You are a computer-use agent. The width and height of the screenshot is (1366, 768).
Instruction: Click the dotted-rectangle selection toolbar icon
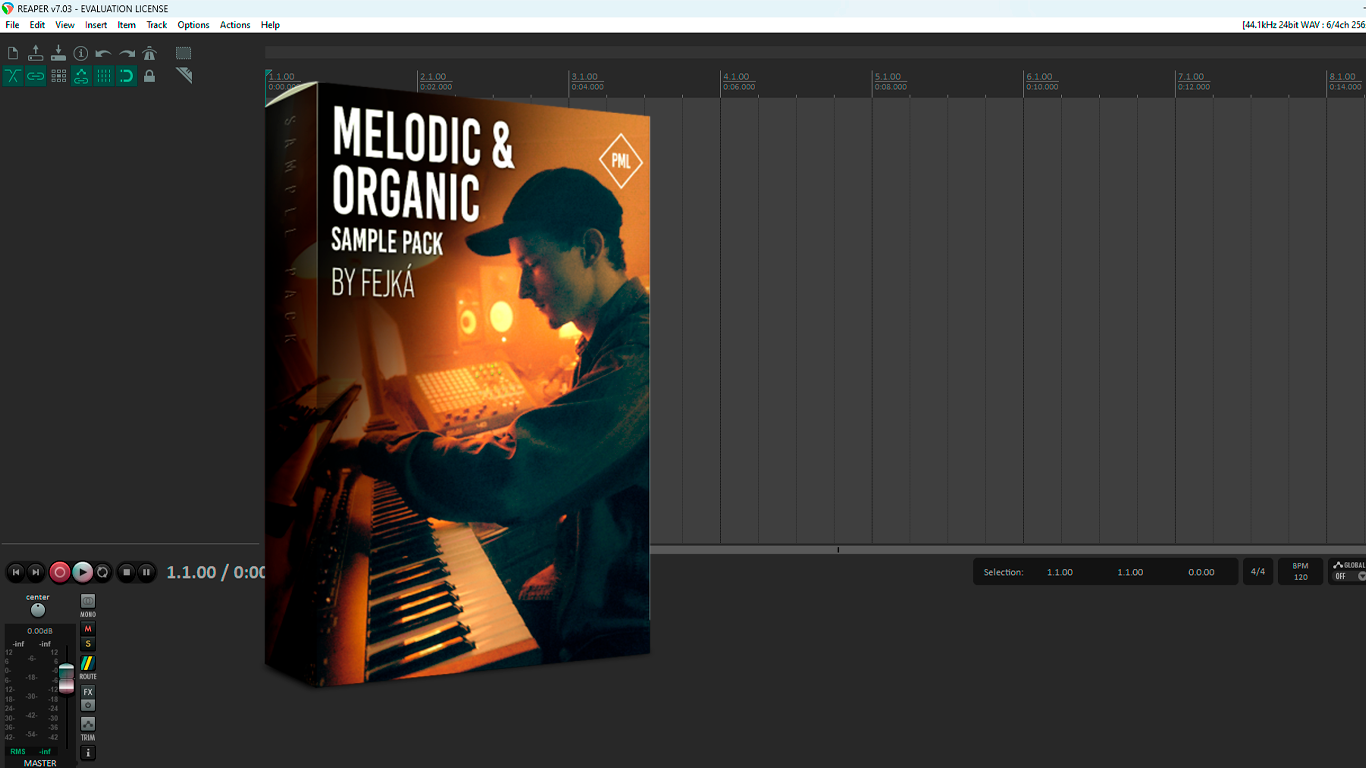(x=184, y=53)
